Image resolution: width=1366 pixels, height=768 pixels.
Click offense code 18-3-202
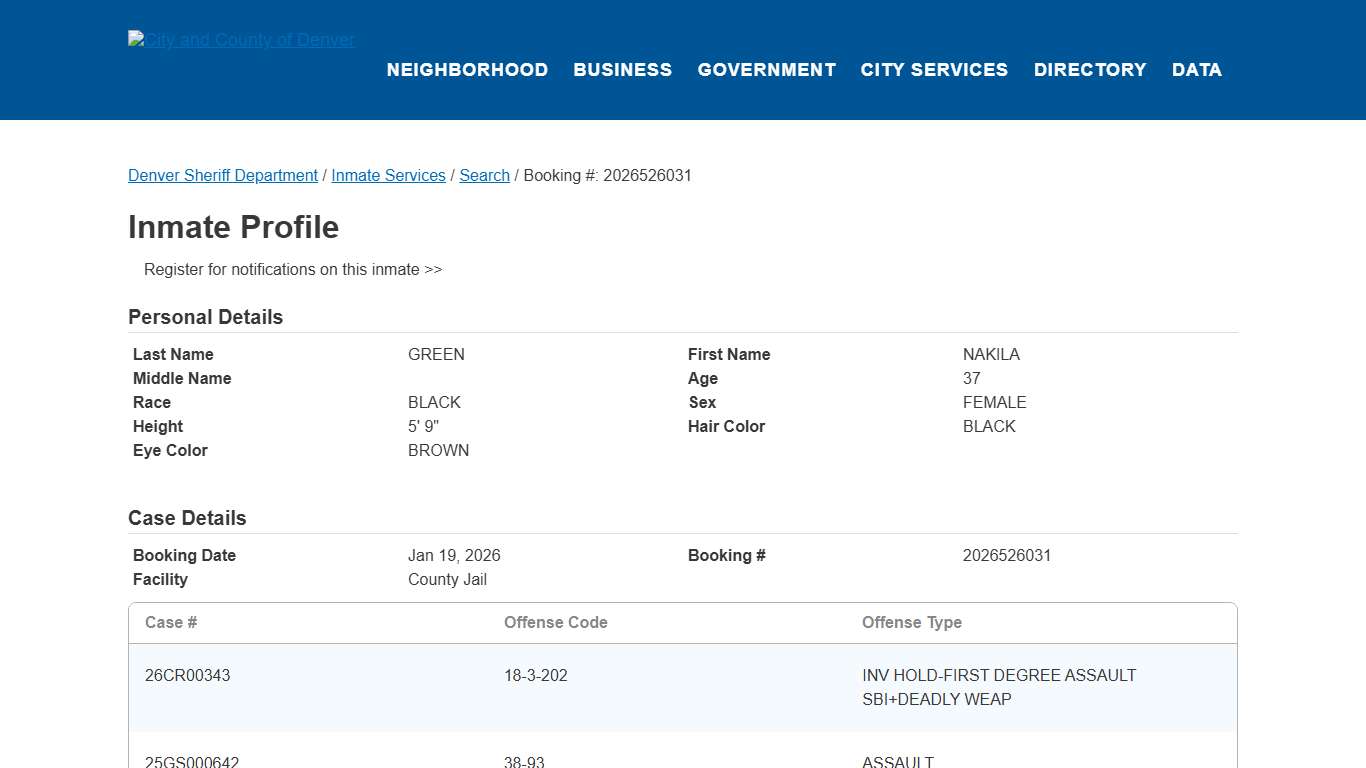click(535, 675)
